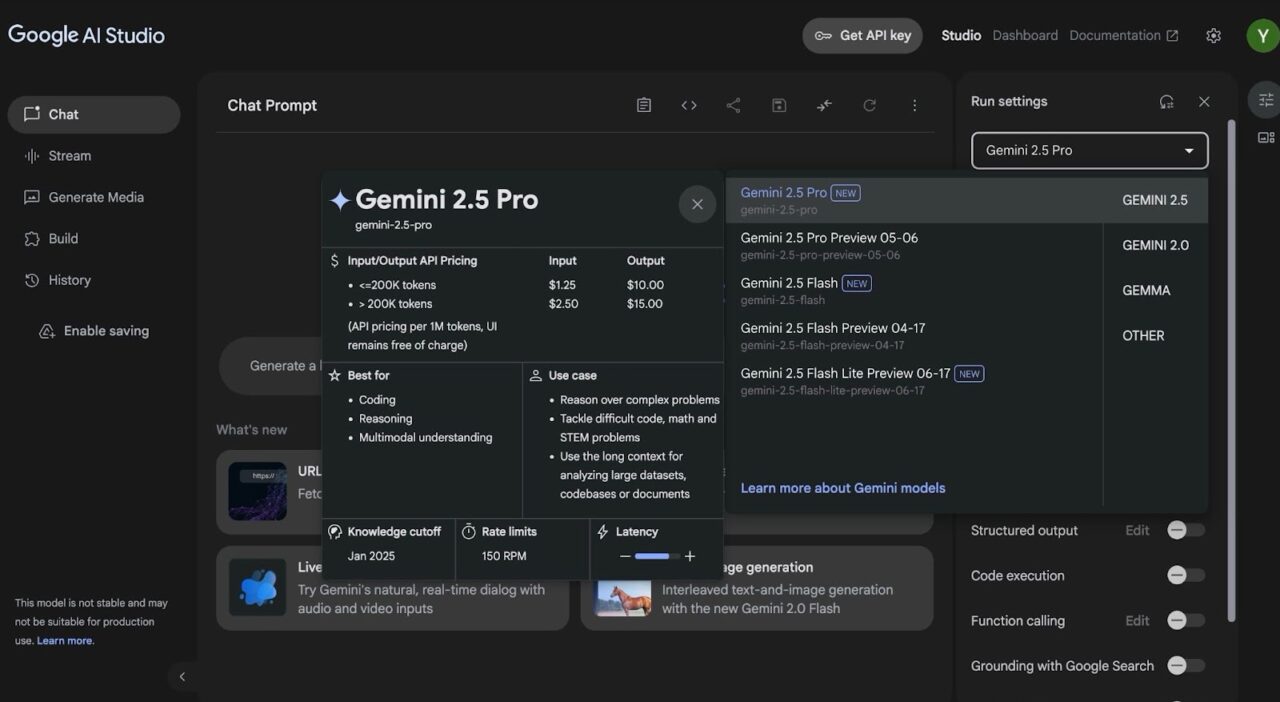Screen dimensions: 1280x702
Task: Click the '150 RPM' rate limit value
Action: click(x=504, y=556)
